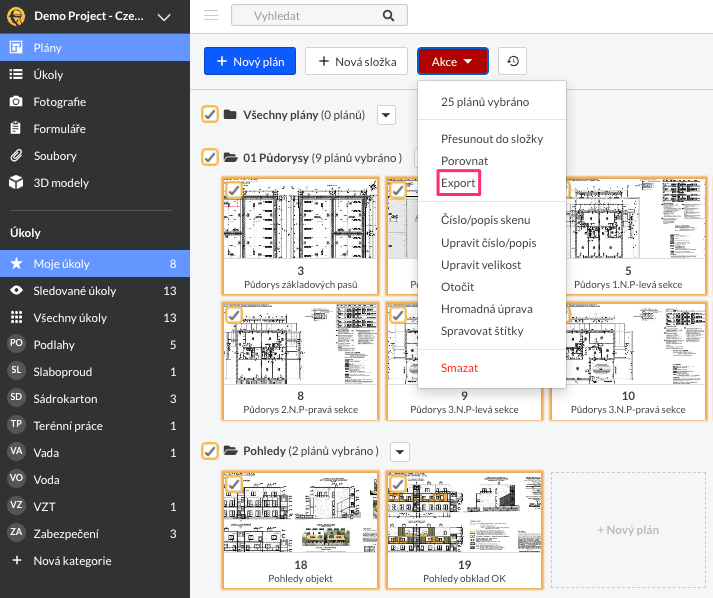Click the TP Terénní práce badge
The height and width of the screenshot is (598, 713).
coord(16,424)
